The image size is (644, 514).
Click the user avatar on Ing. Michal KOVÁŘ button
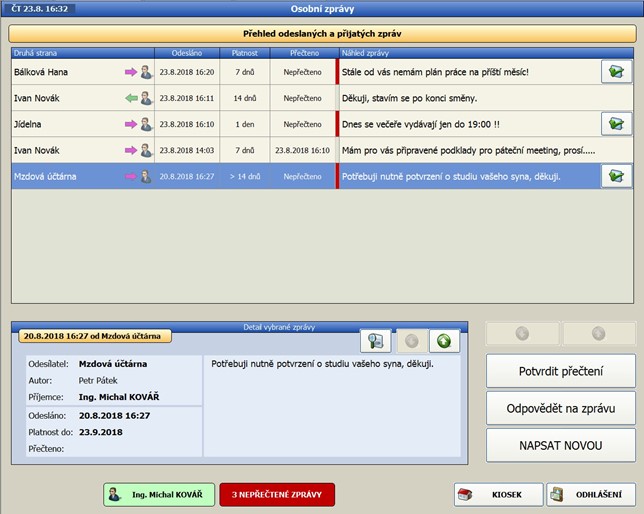click(x=115, y=494)
